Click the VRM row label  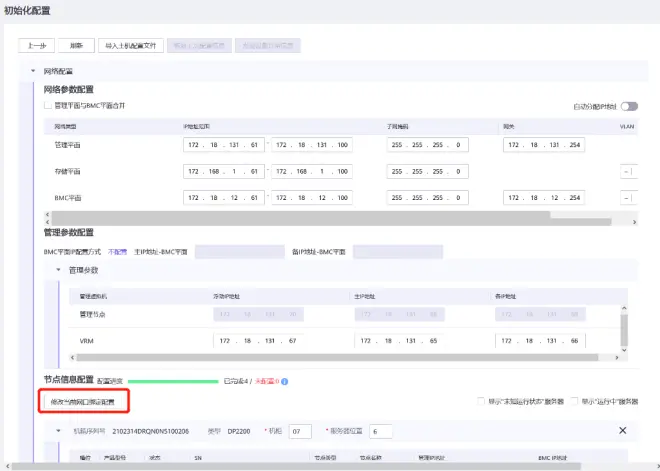click(86, 341)
